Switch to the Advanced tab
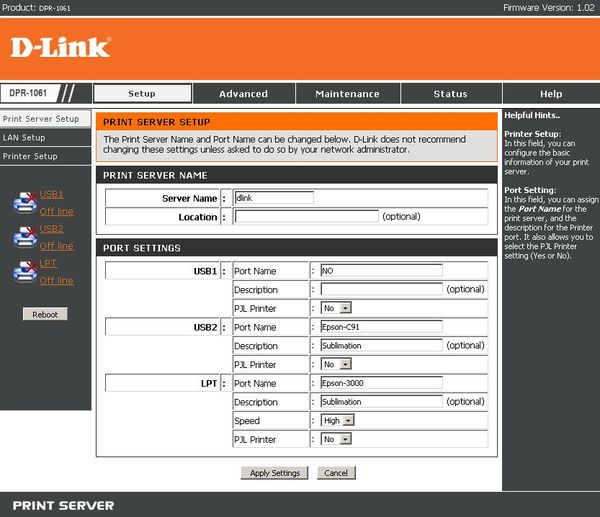 244,94
